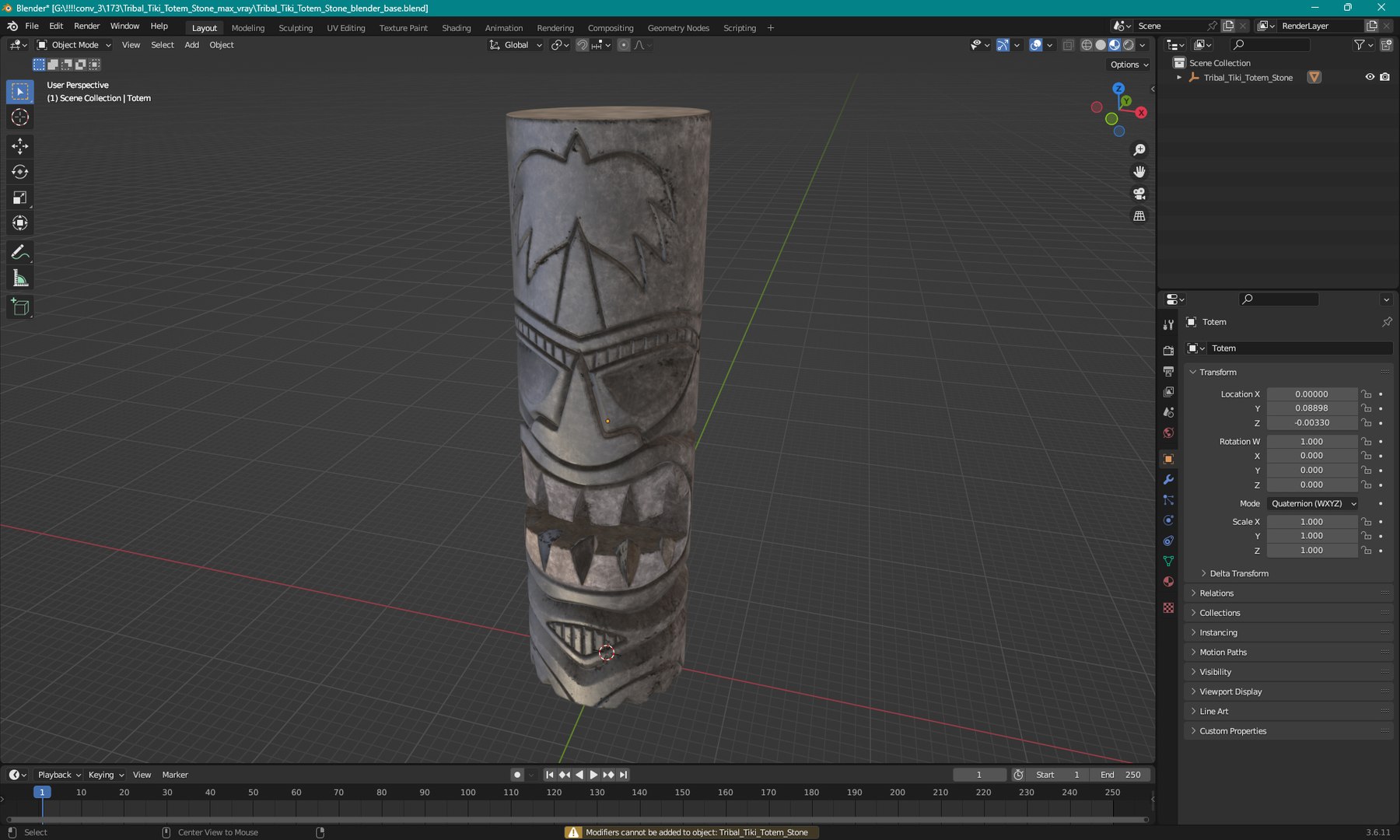Activate the Move tool

[x=20, y=146]
